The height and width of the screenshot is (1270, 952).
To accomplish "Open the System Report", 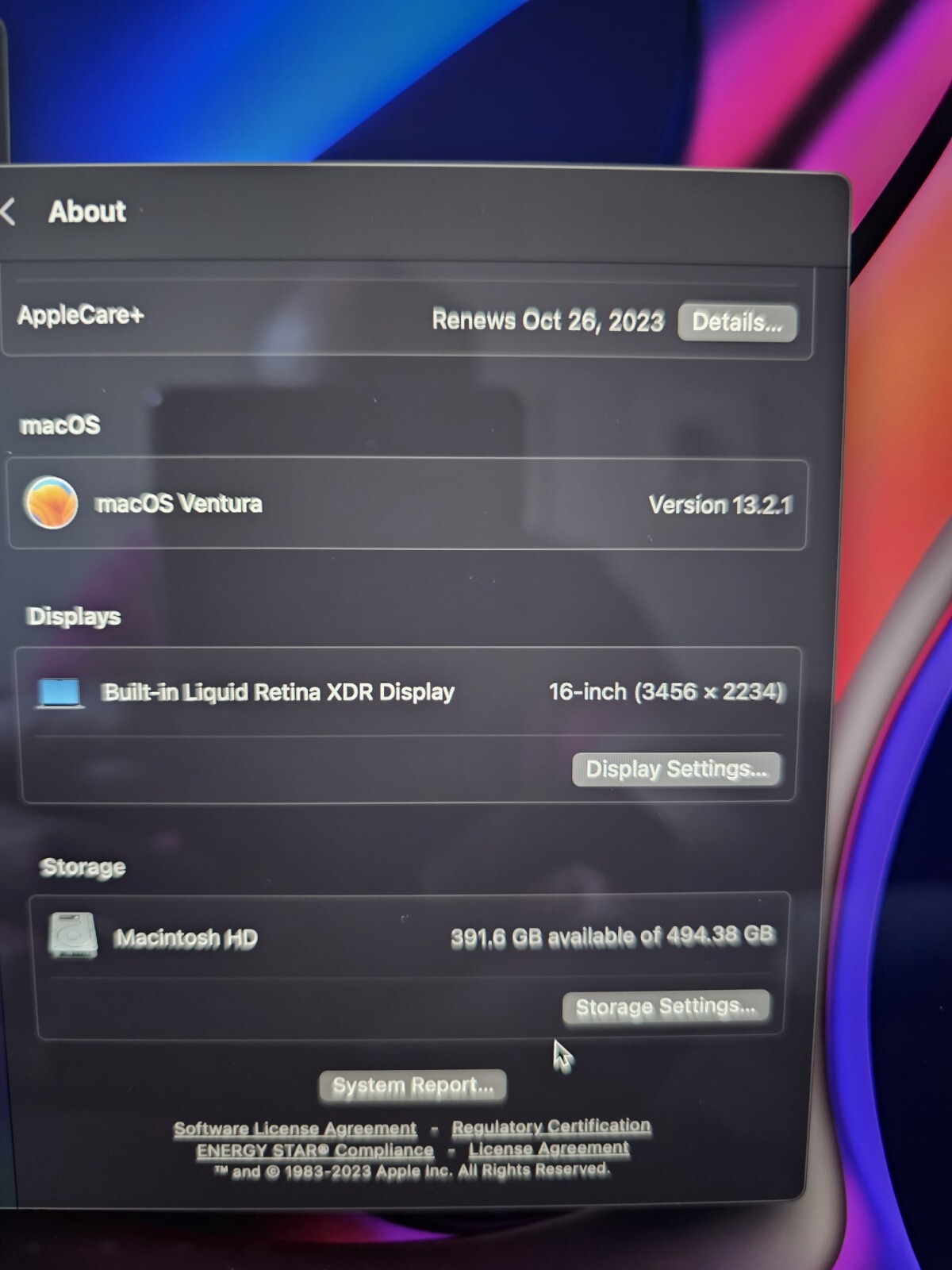I will tap(413, 1085).
